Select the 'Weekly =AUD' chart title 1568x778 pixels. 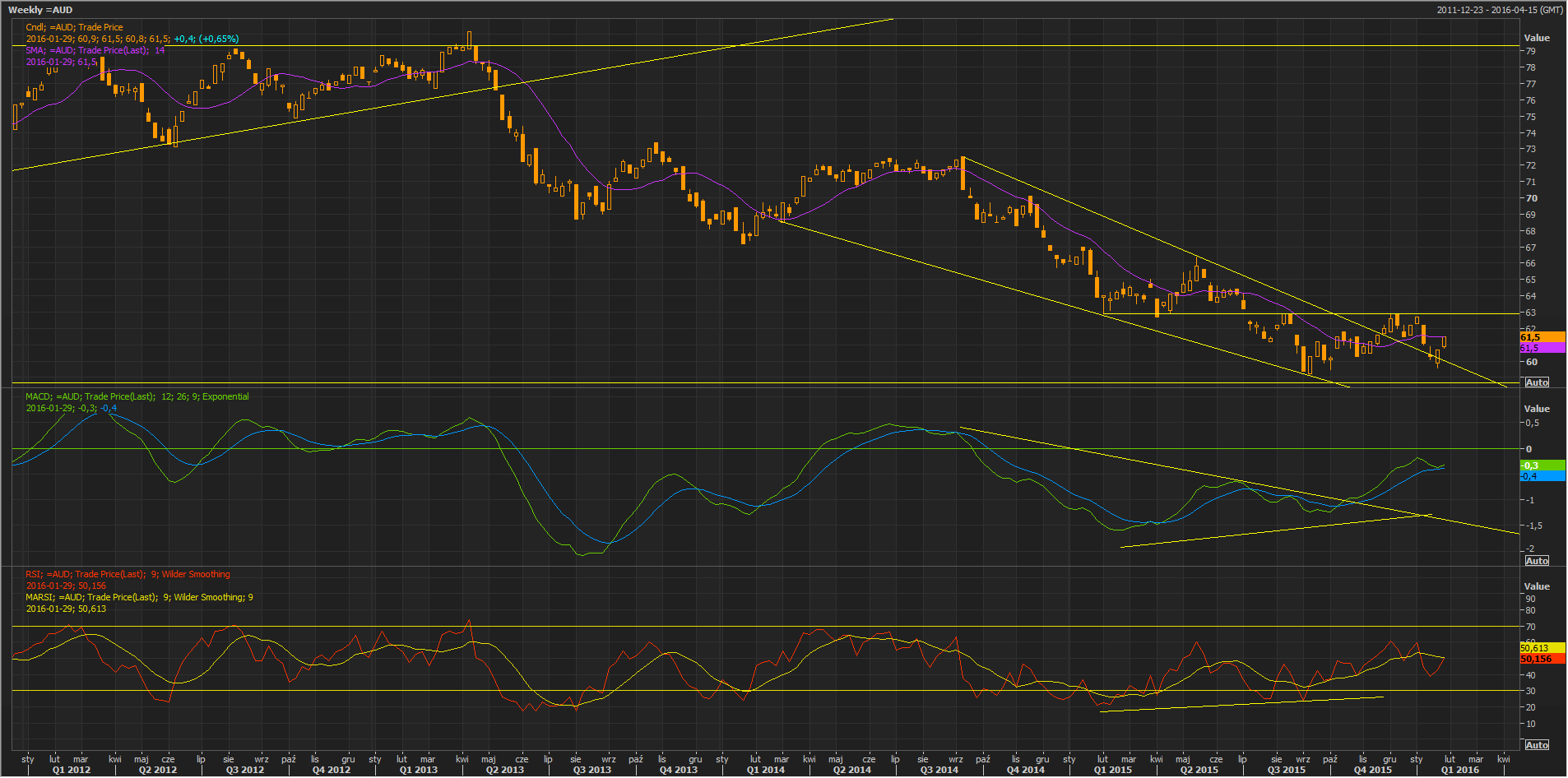point(40,10)
